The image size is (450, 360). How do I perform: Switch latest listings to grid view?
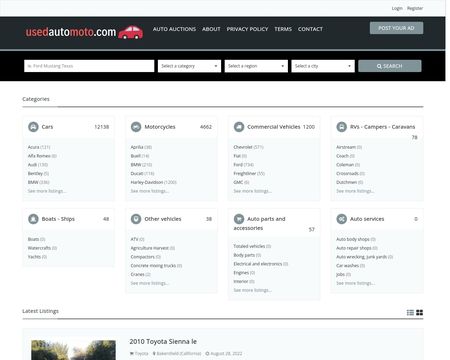pos(420,312)
